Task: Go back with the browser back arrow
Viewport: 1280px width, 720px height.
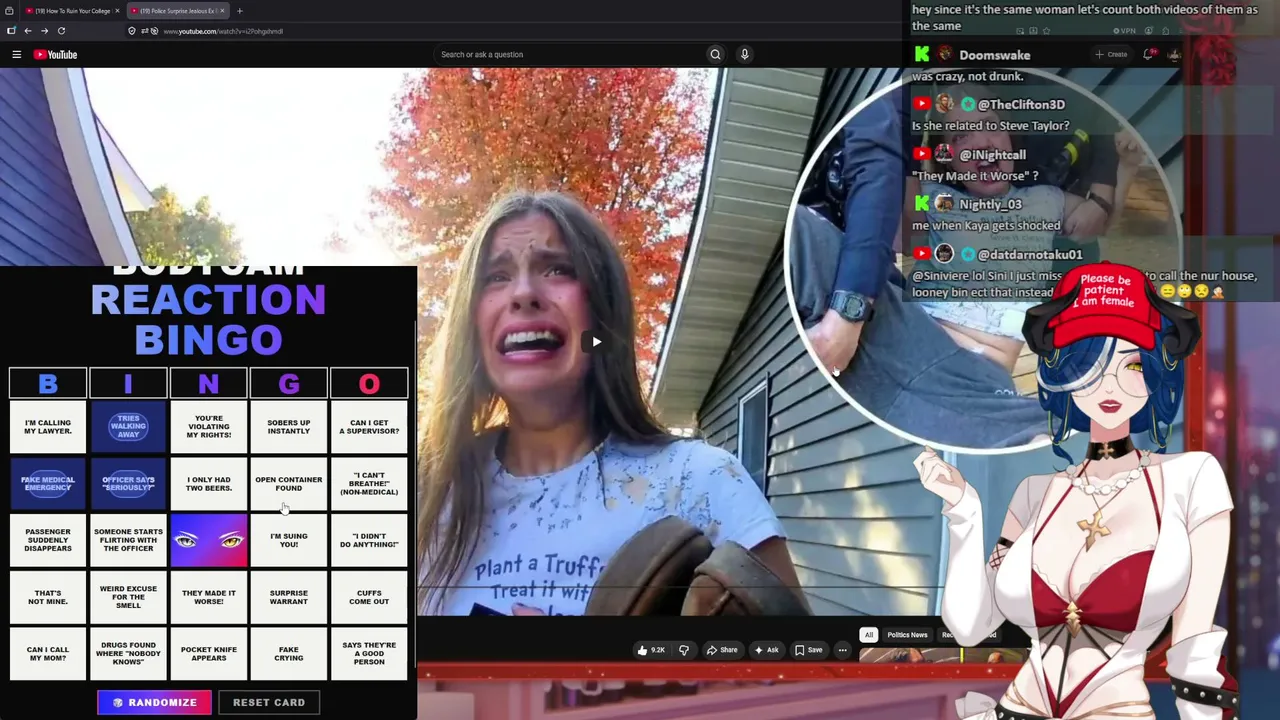Action: pyautogui.click(x=28, y=31)
